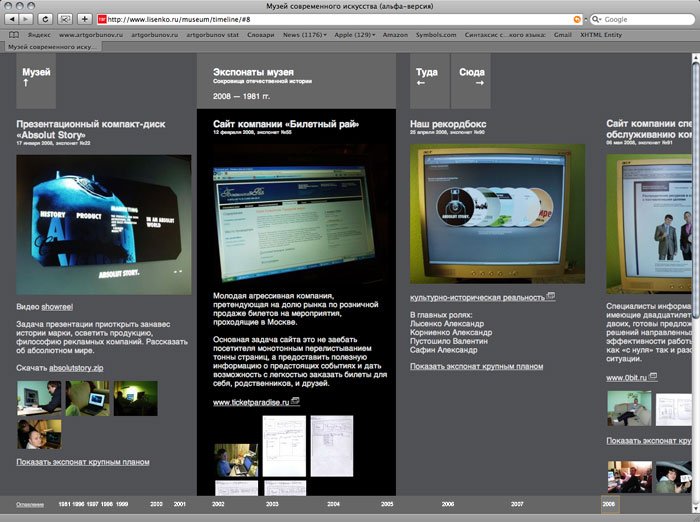Open the bookmarks book icon in the bar

pyautogui.click(x=14, y=34)
